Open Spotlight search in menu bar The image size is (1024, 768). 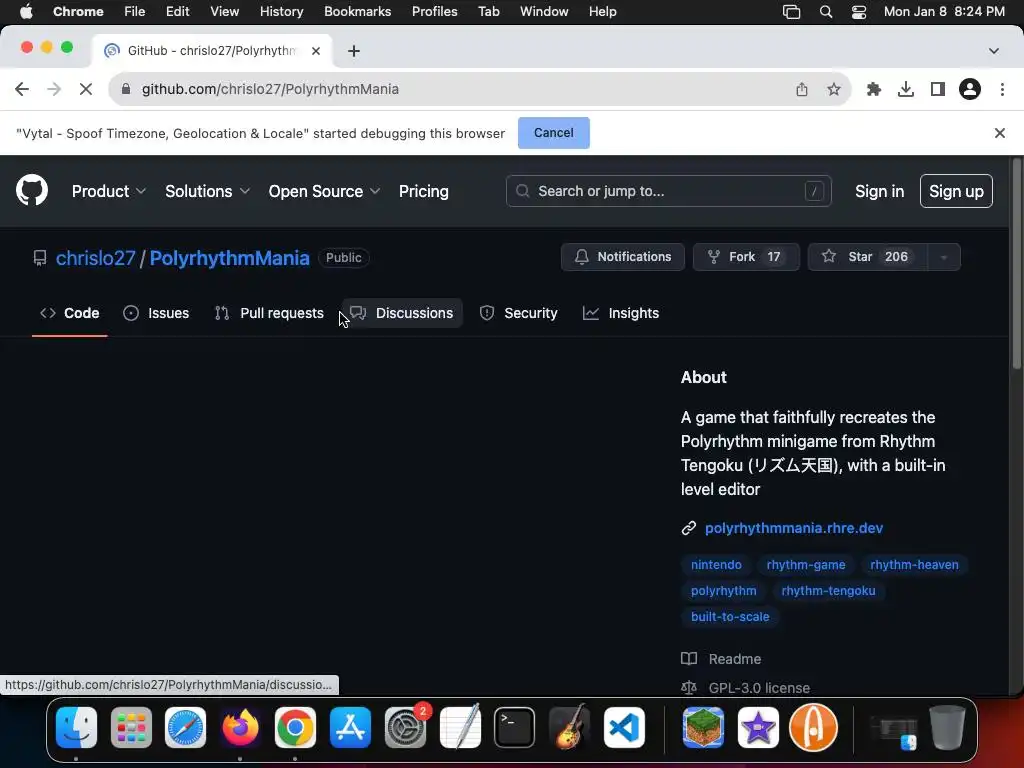825,12
